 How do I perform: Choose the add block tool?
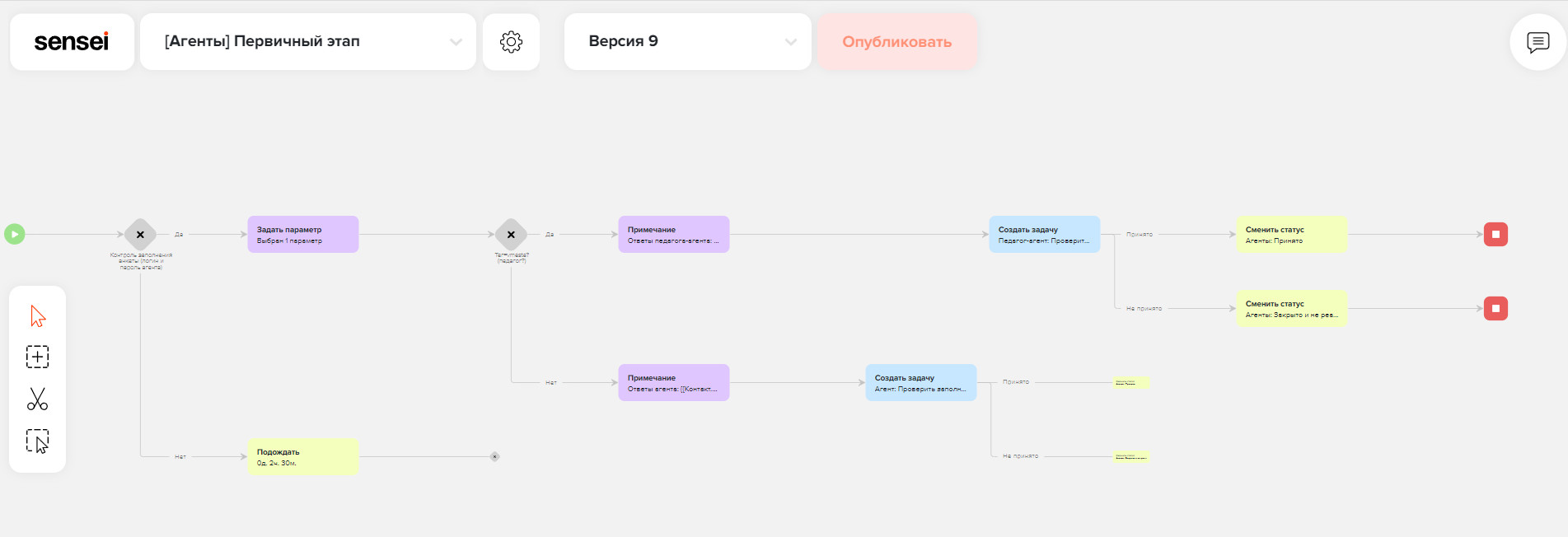tap(38, 357)
